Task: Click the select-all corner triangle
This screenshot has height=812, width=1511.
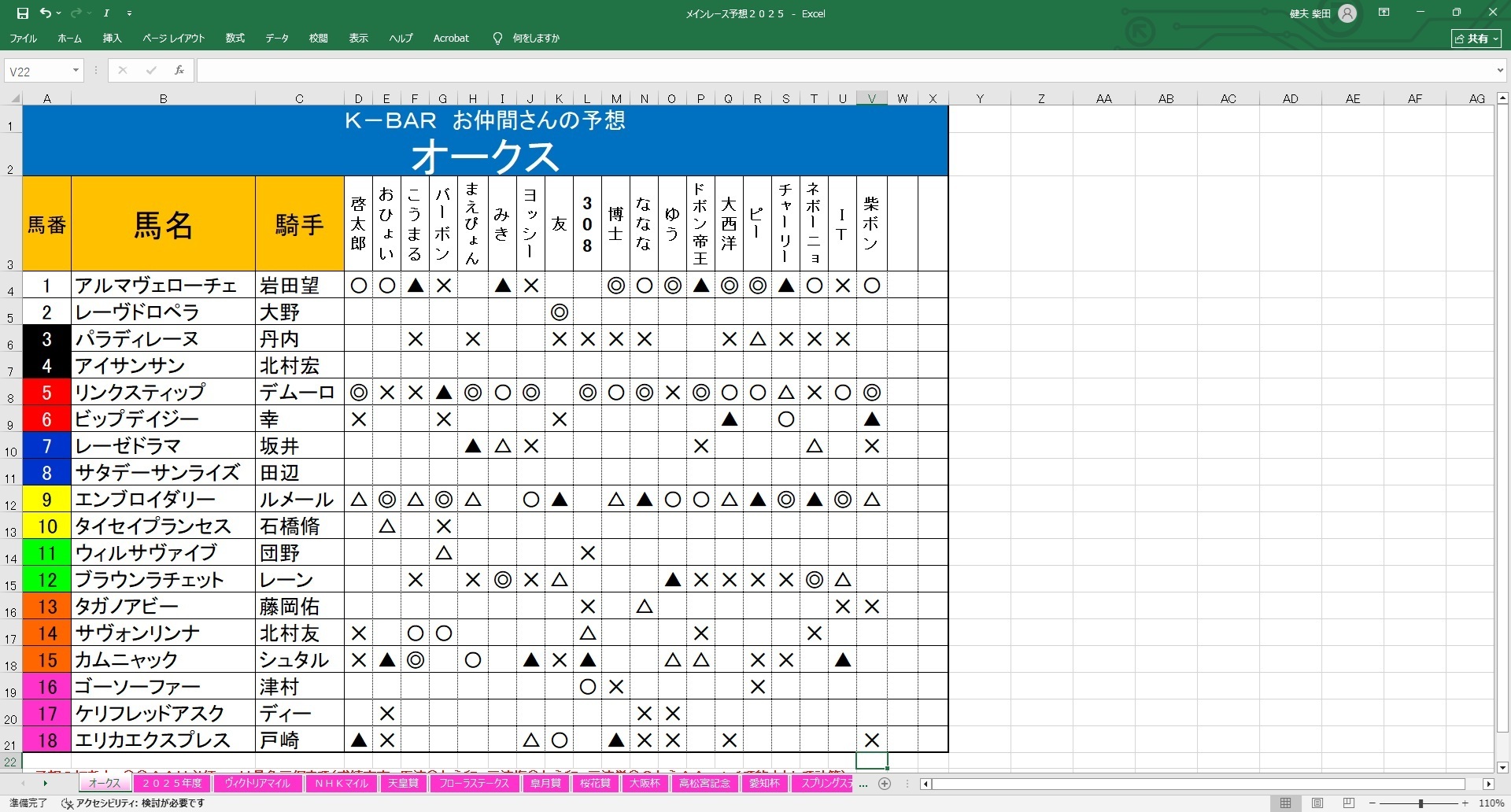Action: pyautogui.click(x=15, y=99)
